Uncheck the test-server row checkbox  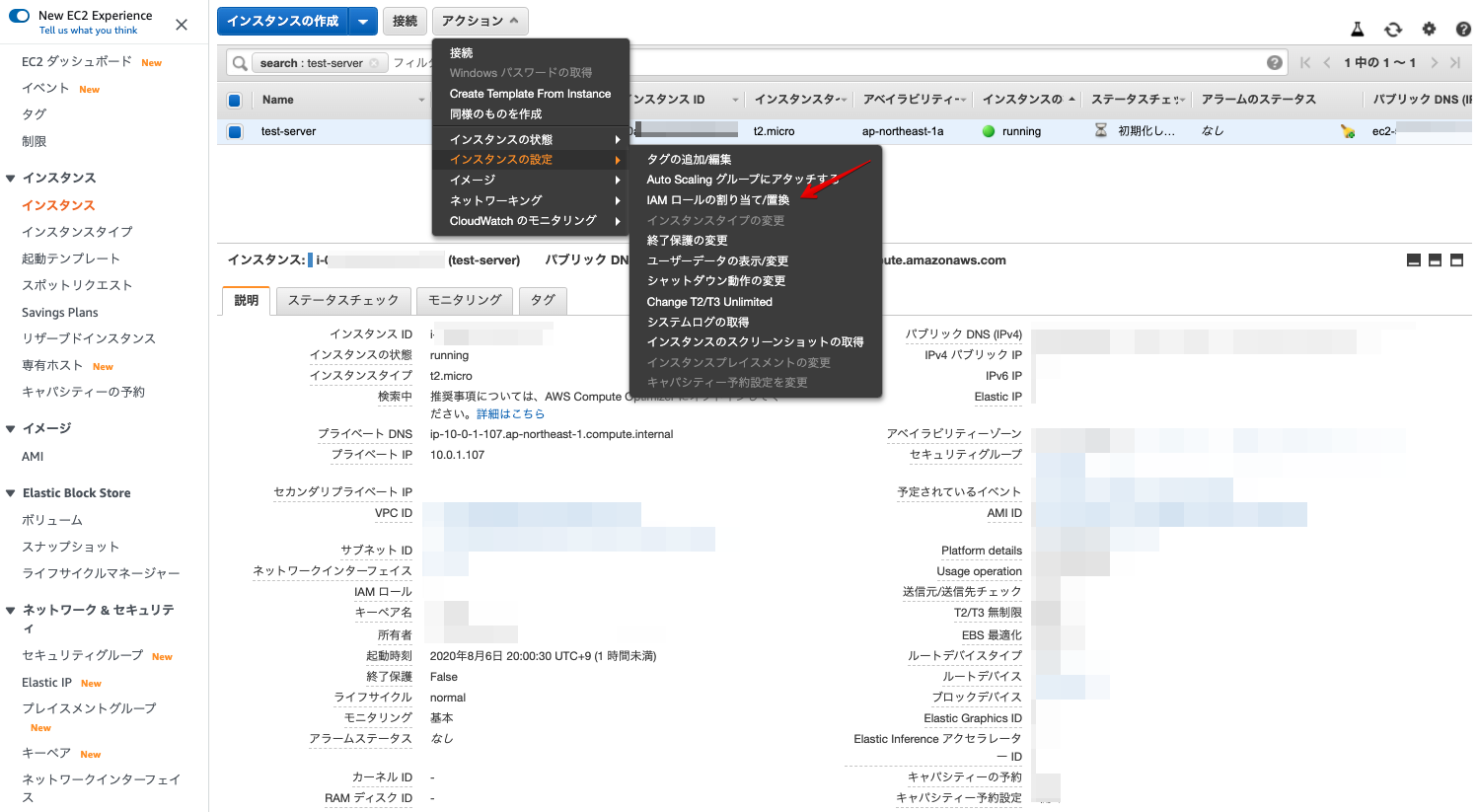234,129
